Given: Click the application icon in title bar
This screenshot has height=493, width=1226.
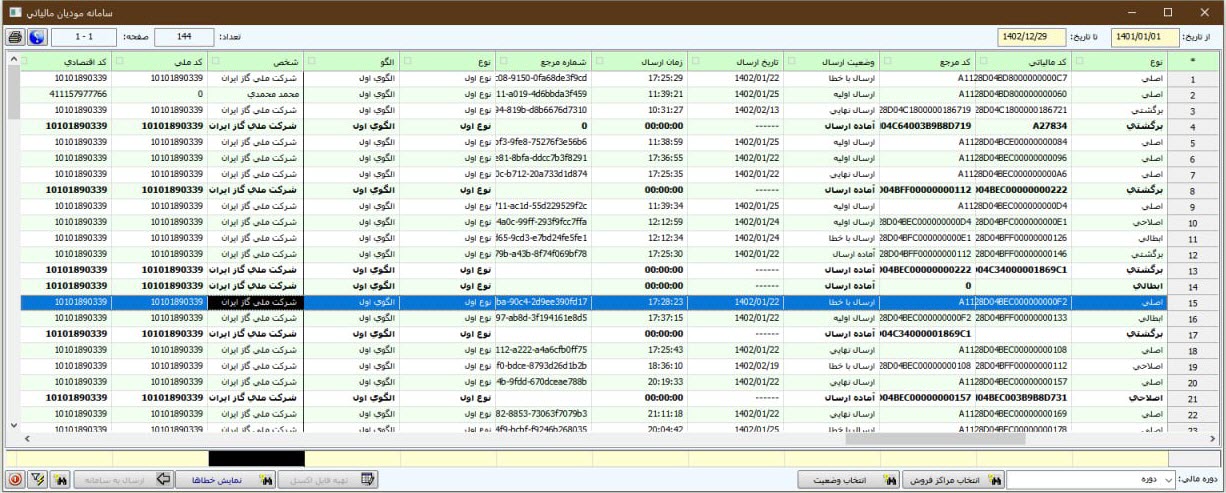Looking at the screenshot, I should click(x=15, y=11).
